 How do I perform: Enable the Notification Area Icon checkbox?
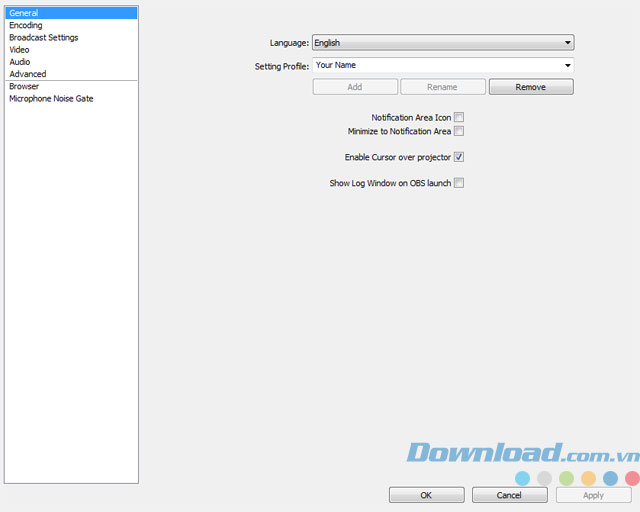coord(459,118)
